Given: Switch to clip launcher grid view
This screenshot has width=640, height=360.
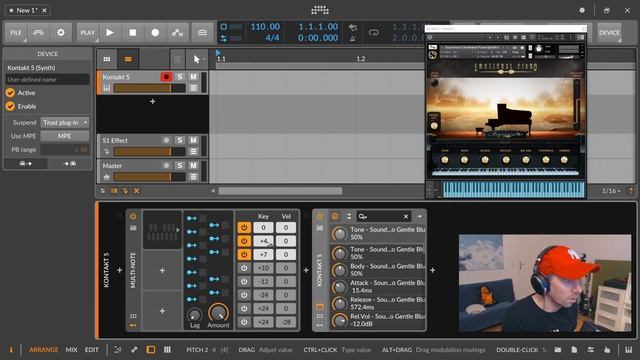Looking at the screenshot, I should pos(107,59).
